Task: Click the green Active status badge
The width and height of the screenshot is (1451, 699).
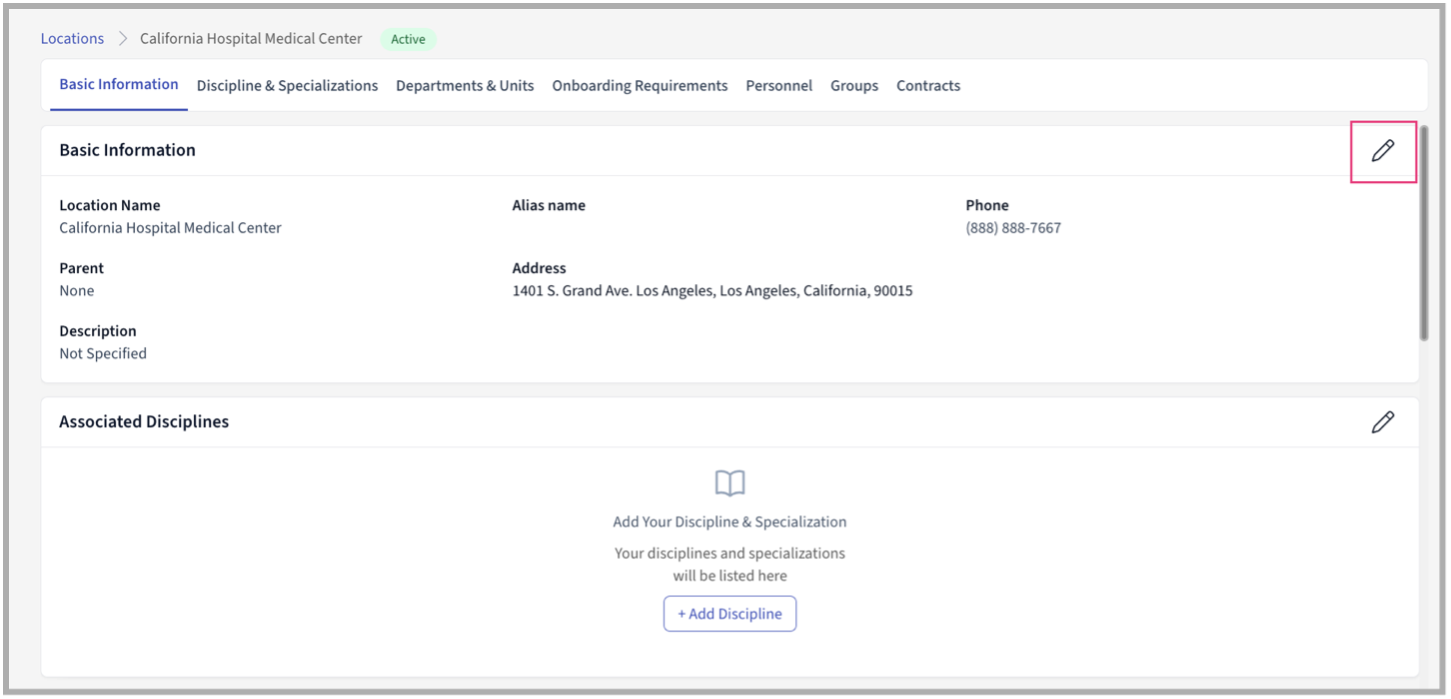Action: 408,40
